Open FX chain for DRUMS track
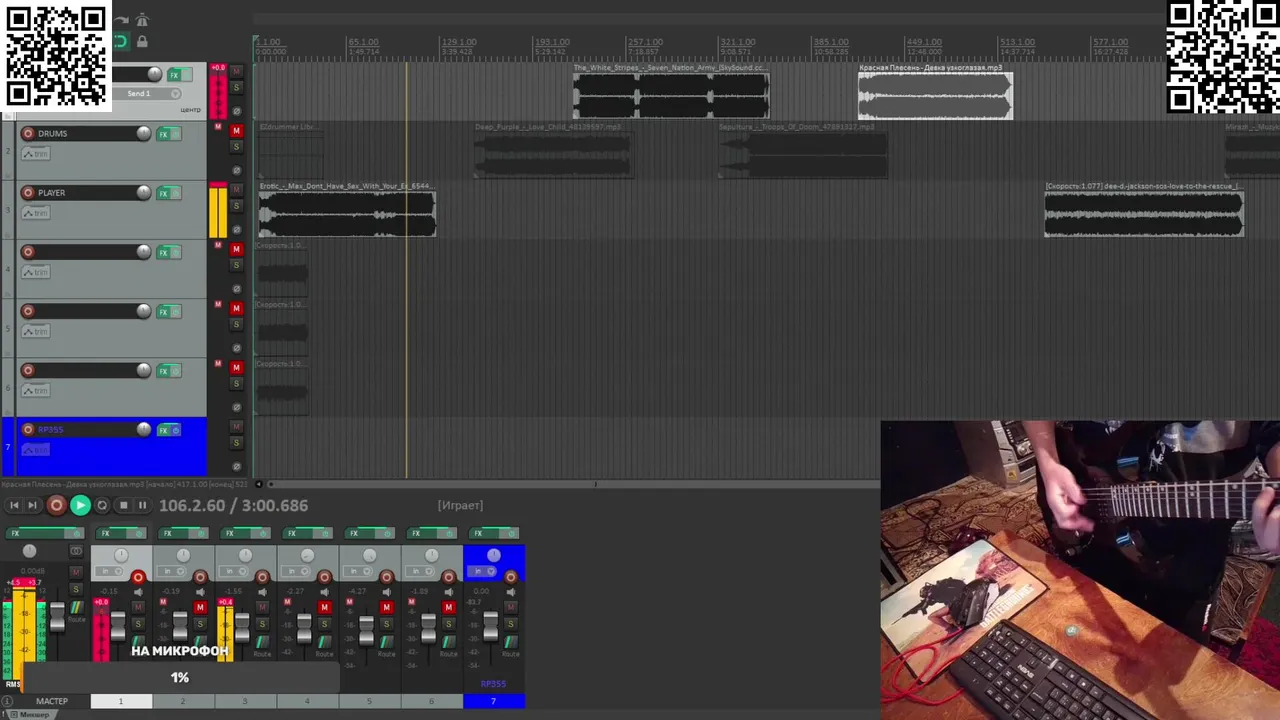The image size is (1280, 720). click(x=163, y=134)
